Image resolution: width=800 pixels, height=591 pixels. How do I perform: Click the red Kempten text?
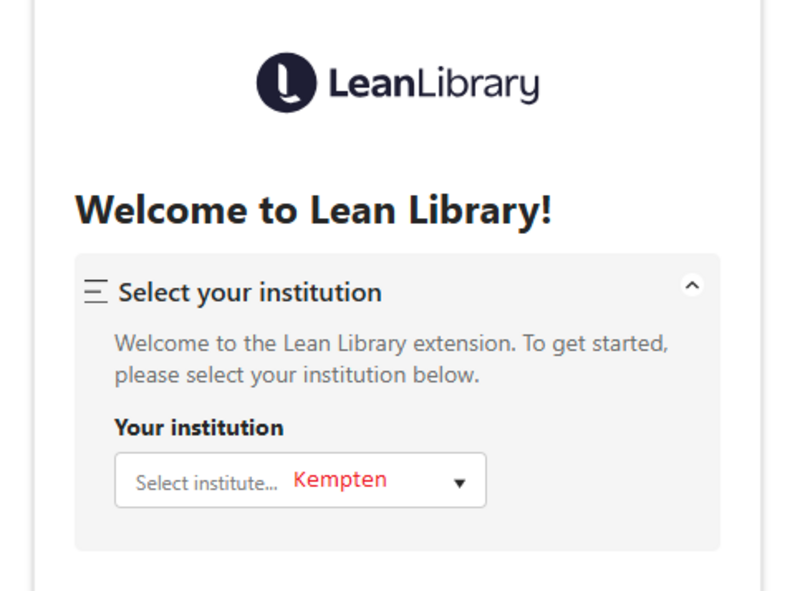340,480
